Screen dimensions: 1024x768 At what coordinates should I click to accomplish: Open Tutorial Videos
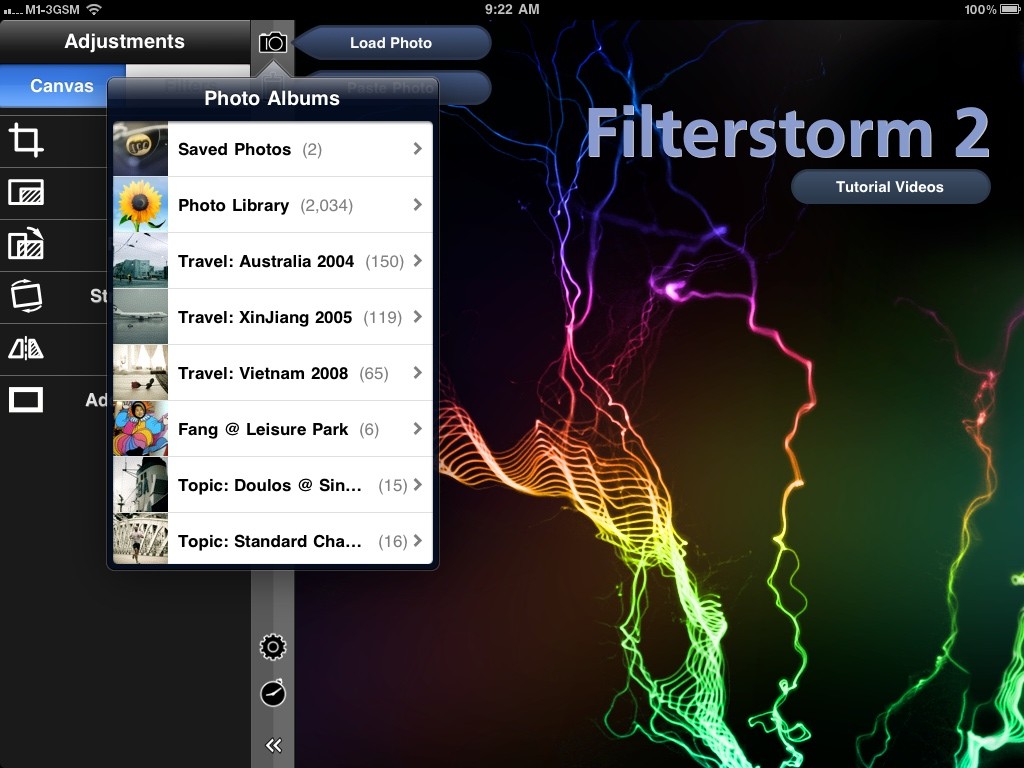(x=890, y=187)
